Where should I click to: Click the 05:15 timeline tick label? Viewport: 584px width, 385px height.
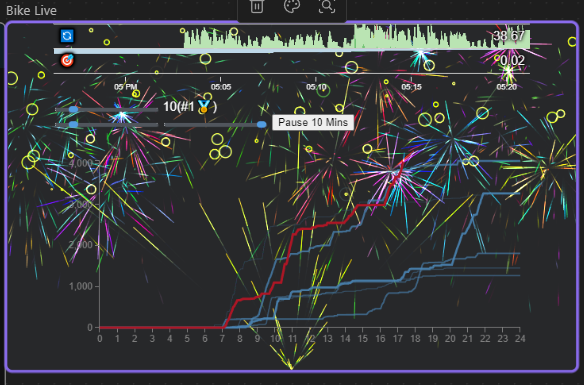[412, 87]
